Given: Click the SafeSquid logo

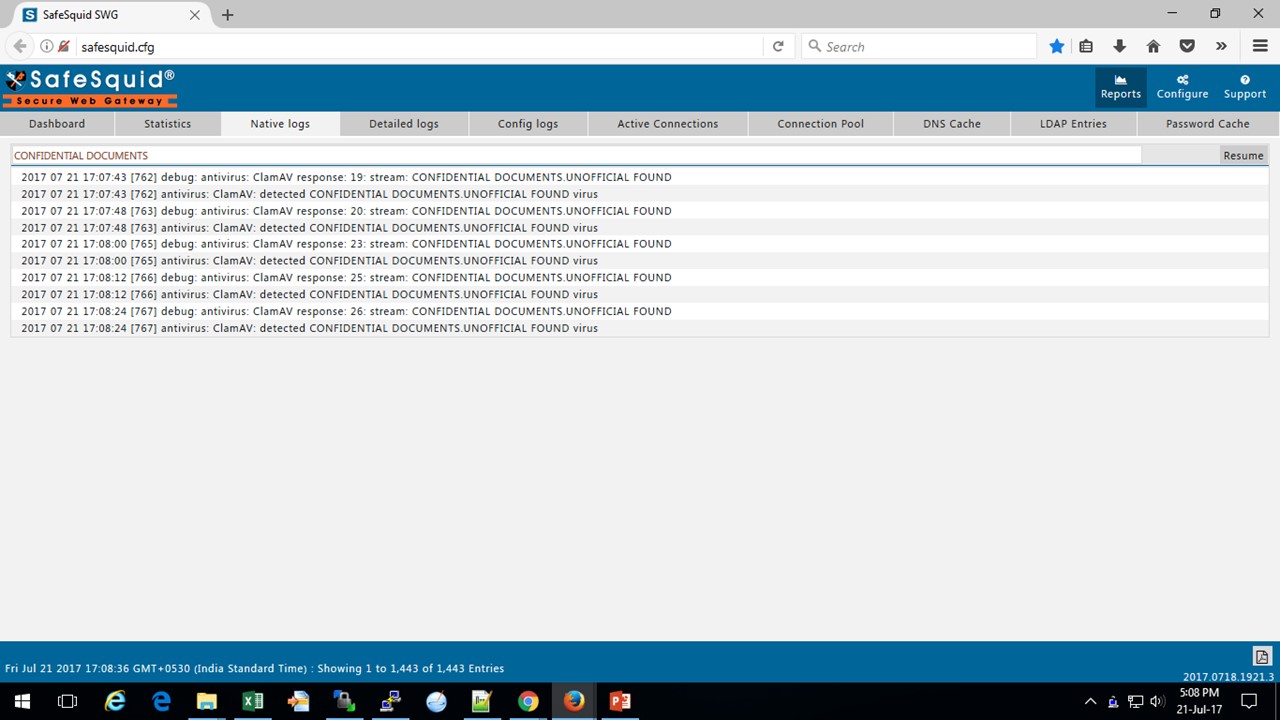Looking at the screenshot, I should click(90, 88).
